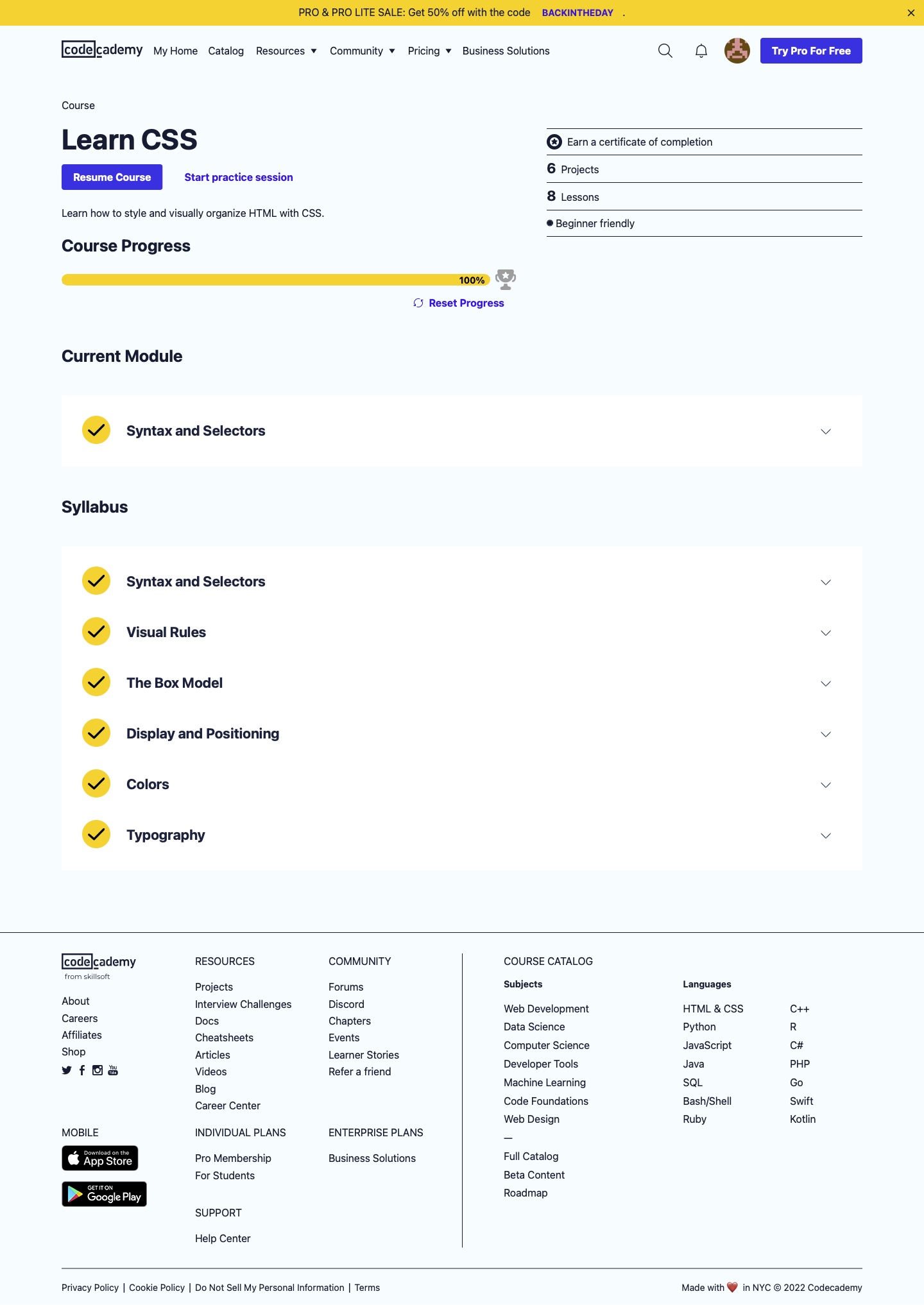924x1305 pixels.
Task: Click Typography completion checkmark
Action: click(96, 835)
